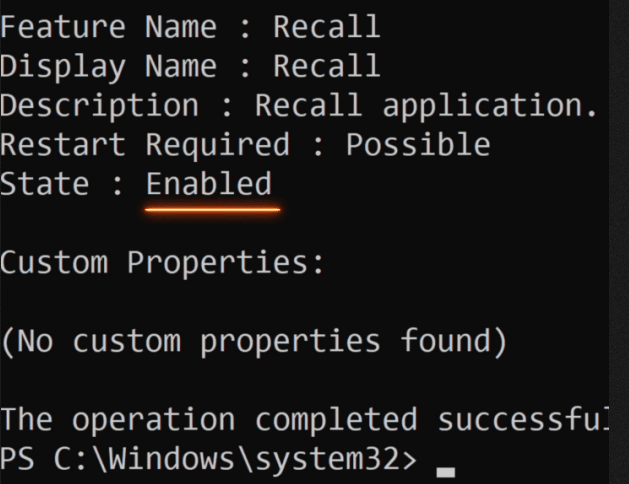This screenshot has width=629, height=484.
Task: Click the word application. in the Description line
Action: (x=490, y=106)
